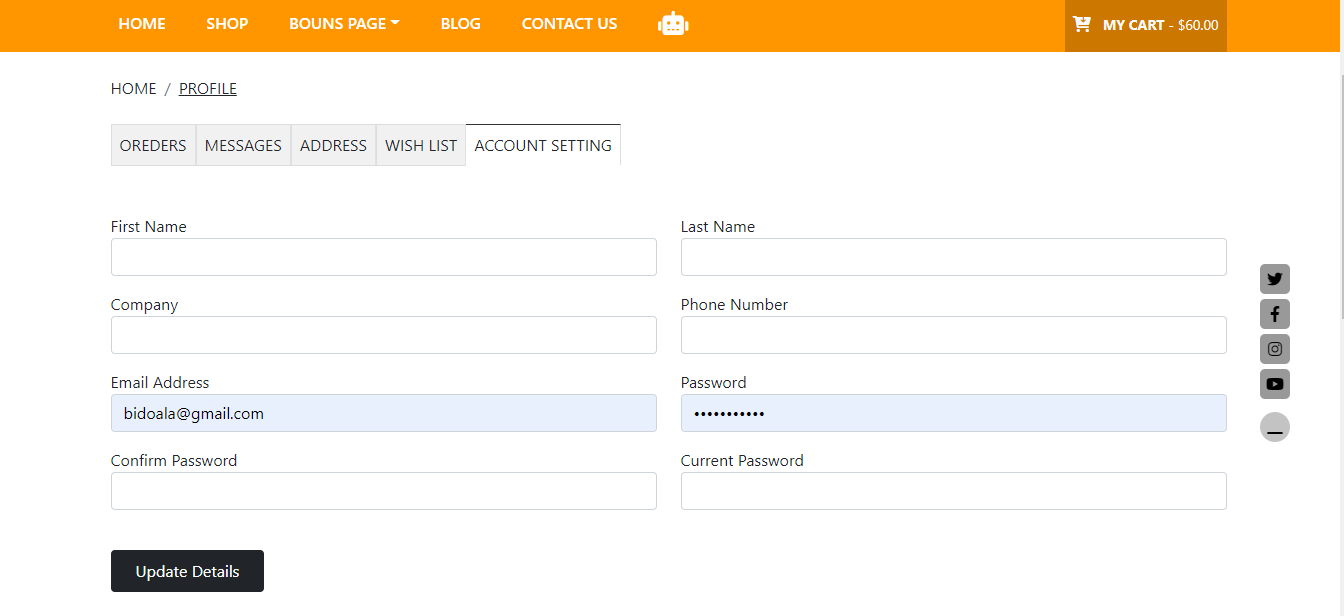Open the Twitter social link

[x=1275, y=279]
